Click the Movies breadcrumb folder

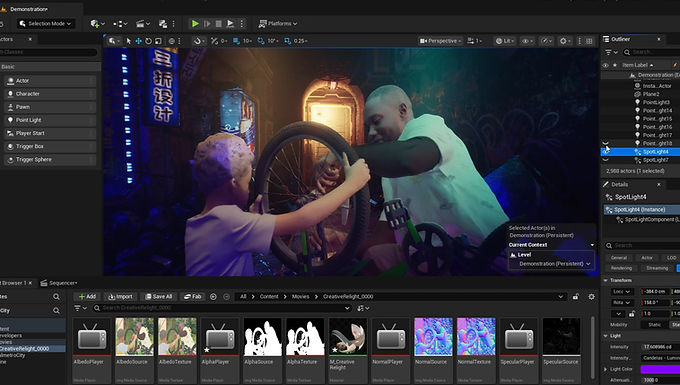coord(300,297)
